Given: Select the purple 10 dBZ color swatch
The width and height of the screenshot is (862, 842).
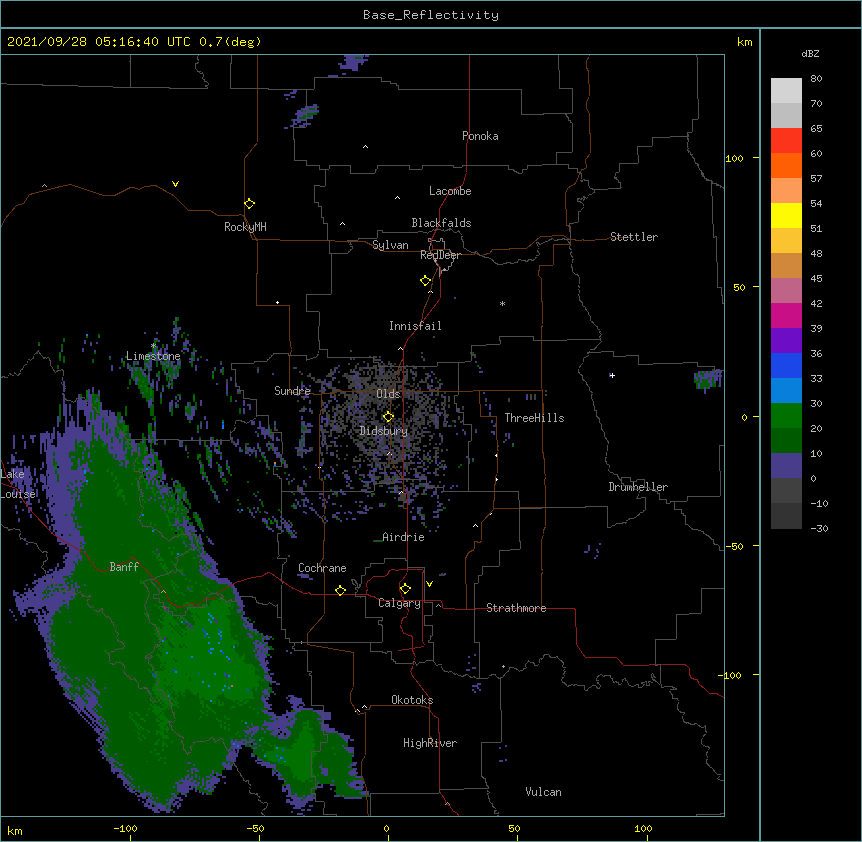Looking at the screenshot, I should pos(786,465).
